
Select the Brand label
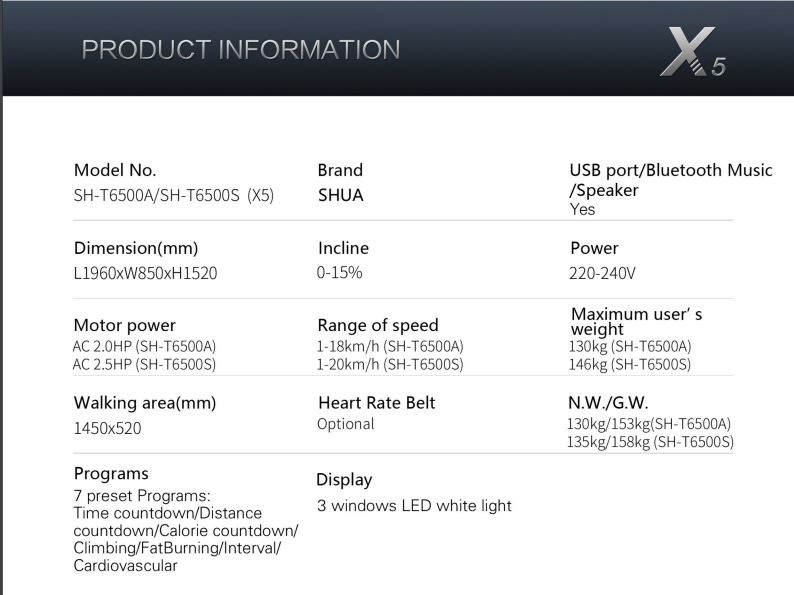[340, 170]
